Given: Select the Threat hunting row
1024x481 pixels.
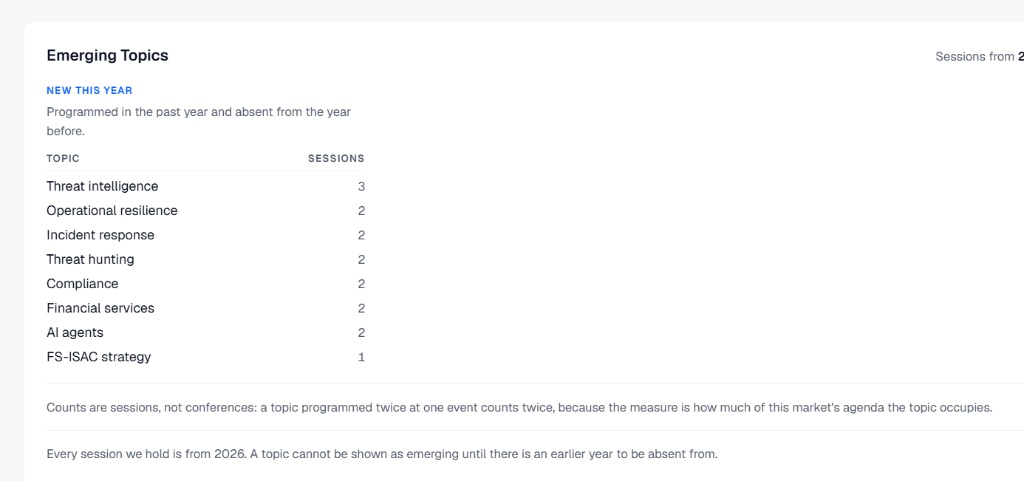Looking at the screenshot, I should point(205,260).
